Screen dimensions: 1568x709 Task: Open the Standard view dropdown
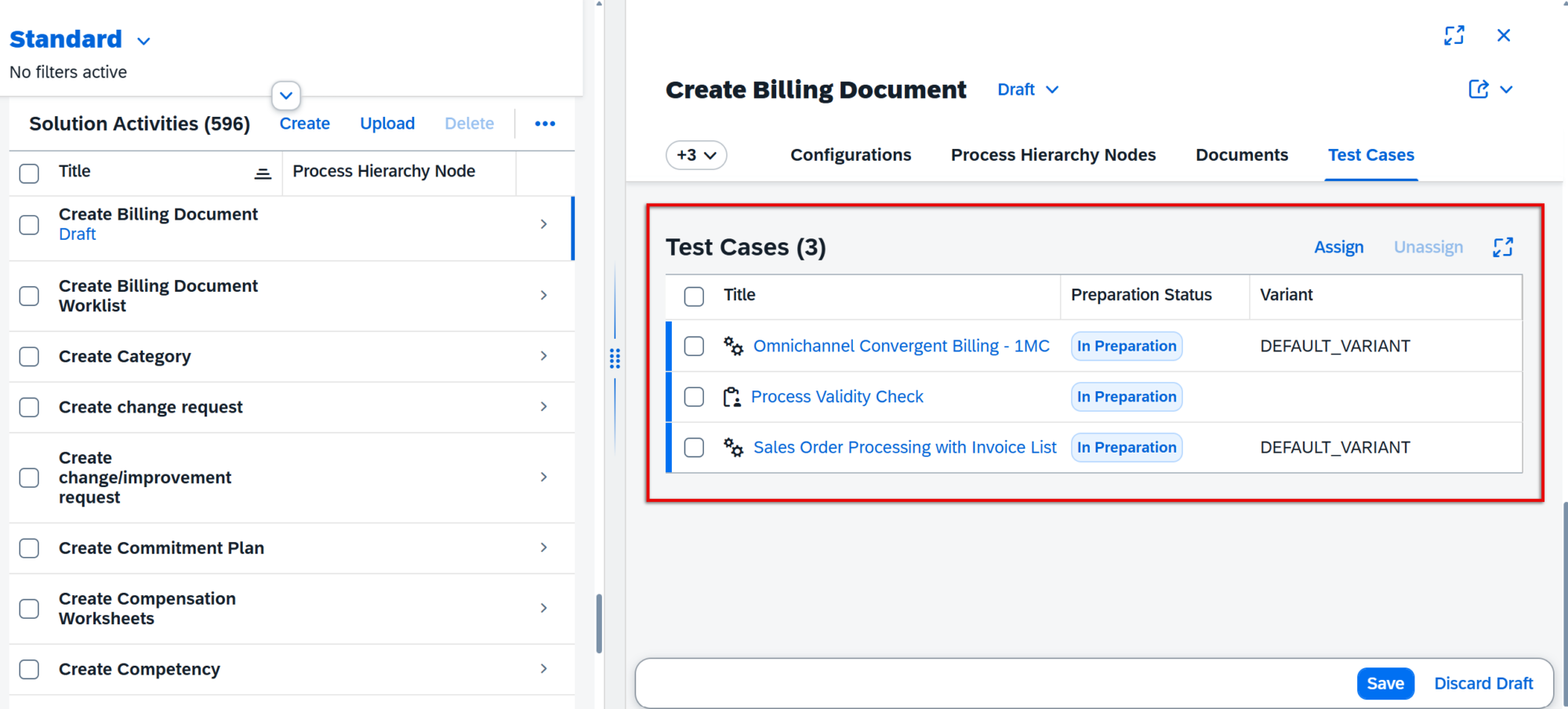click(x=143, y=41)
